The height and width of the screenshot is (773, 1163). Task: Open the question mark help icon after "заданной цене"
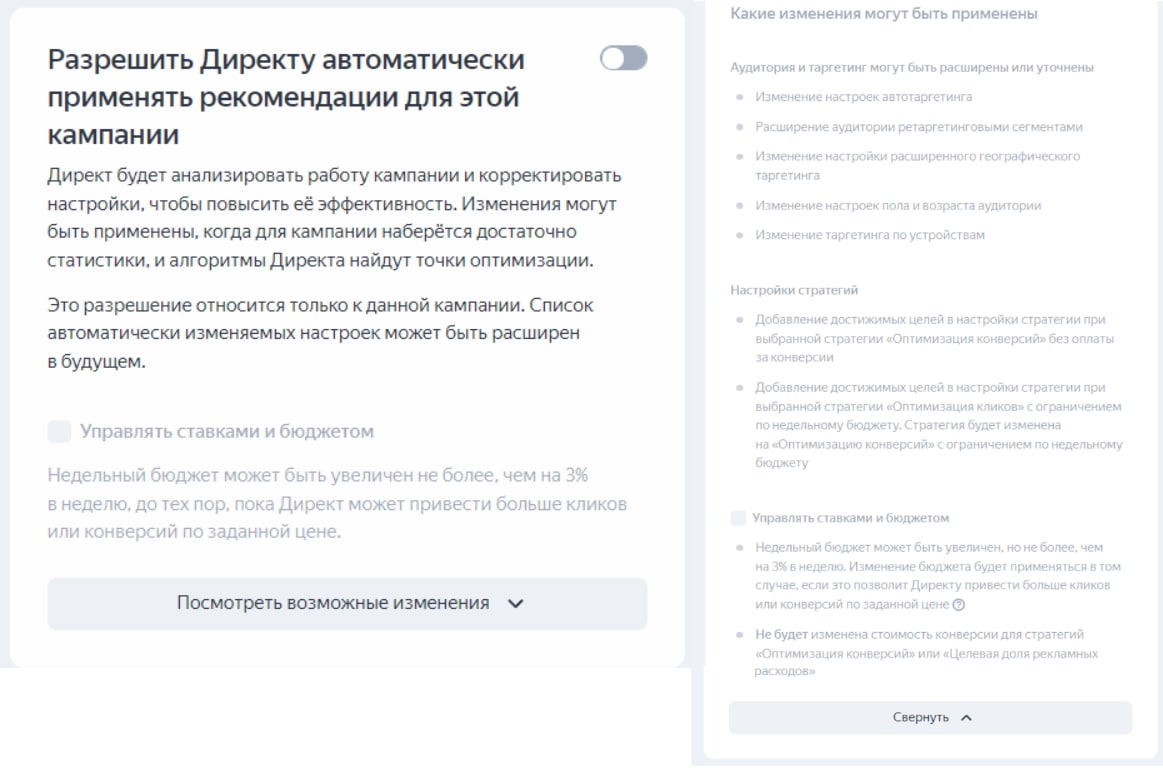(958, 605)
